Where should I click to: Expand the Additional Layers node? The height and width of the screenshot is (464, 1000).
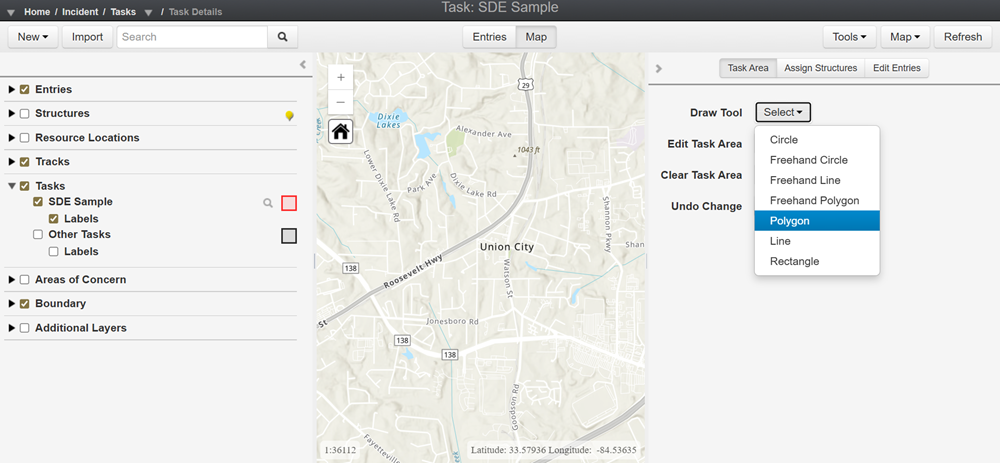(11, 328)
